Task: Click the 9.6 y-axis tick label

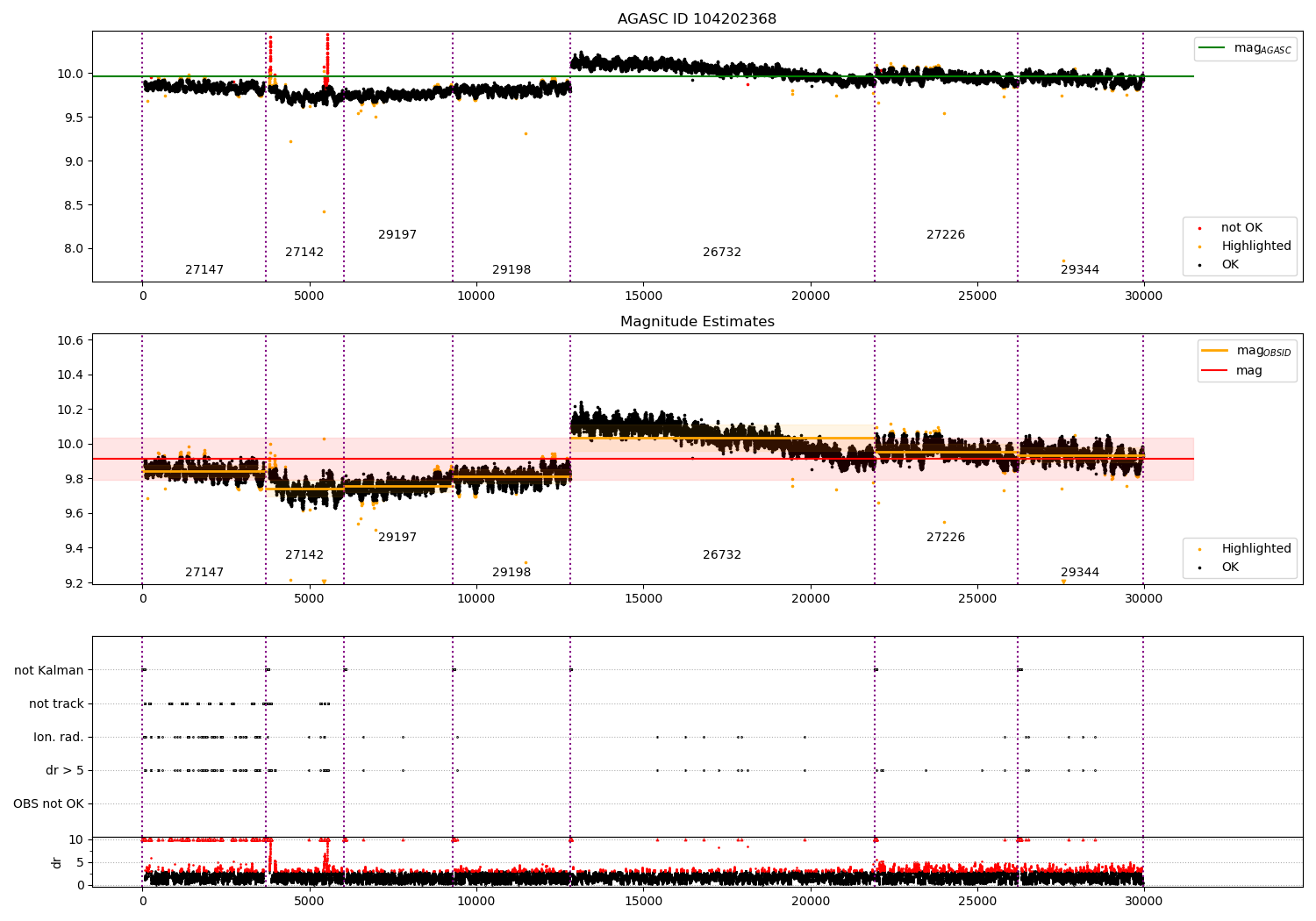Action: tap(74, 514)
